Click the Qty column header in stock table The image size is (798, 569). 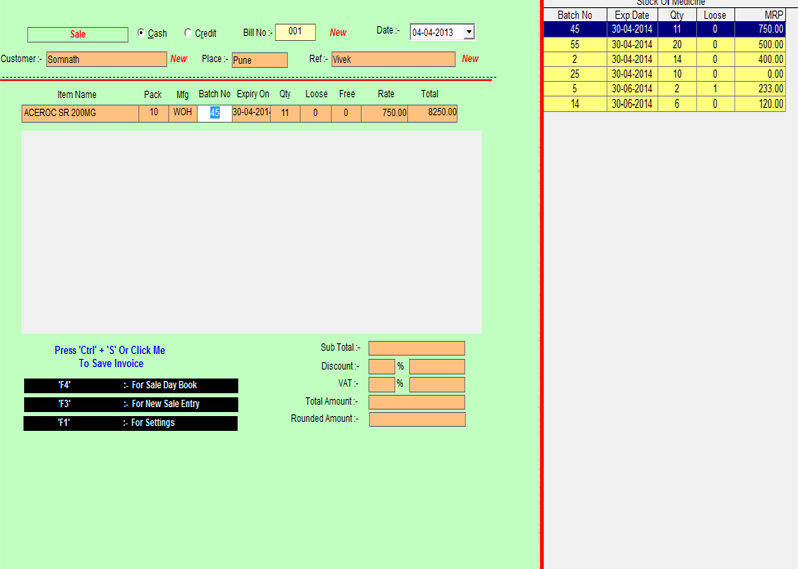click(677, 15)
